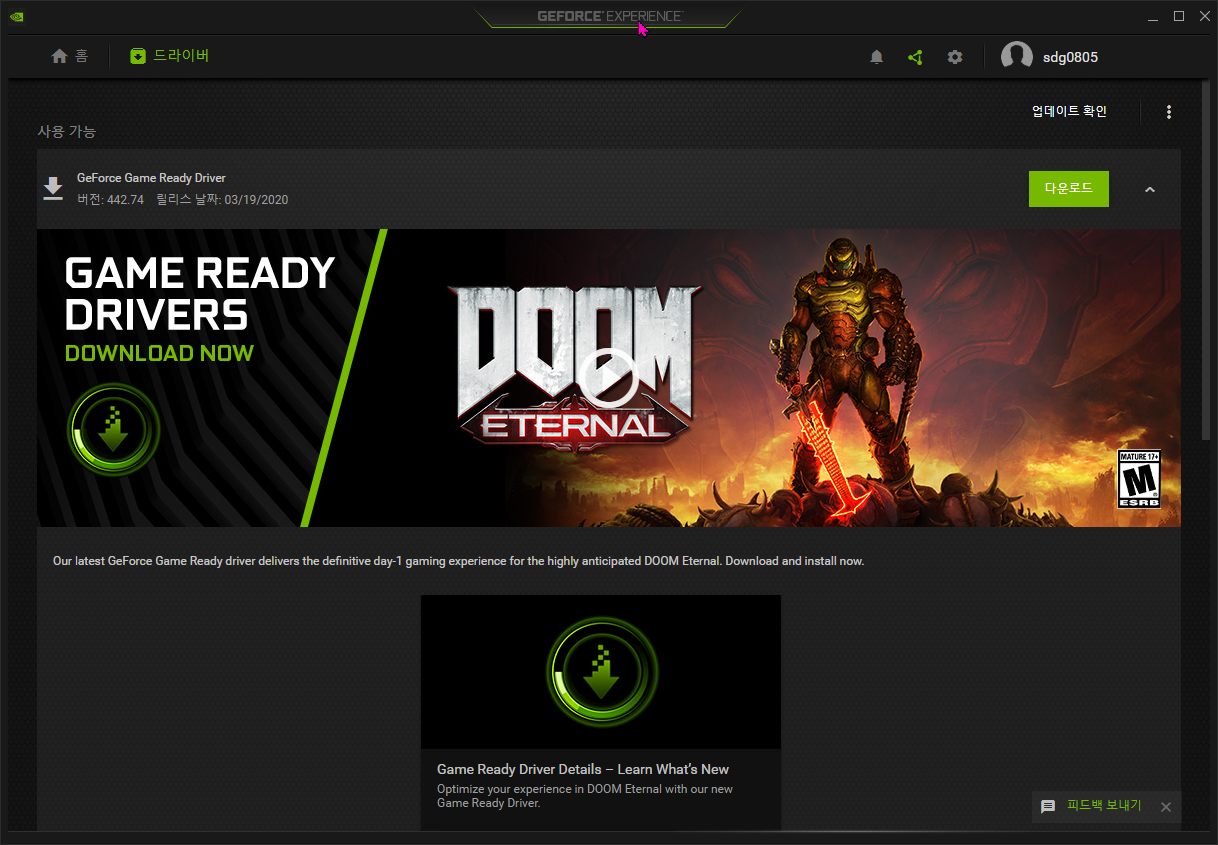This screenshot has width=1218, height=845.
Task: Click the ESRB Mature 17+ rating badge
Action: click(1138, 478)
